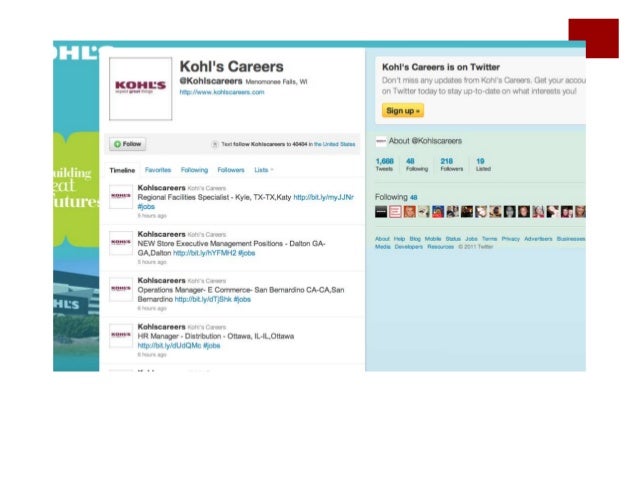Expand the Lists dropdown

click(264, 170)
